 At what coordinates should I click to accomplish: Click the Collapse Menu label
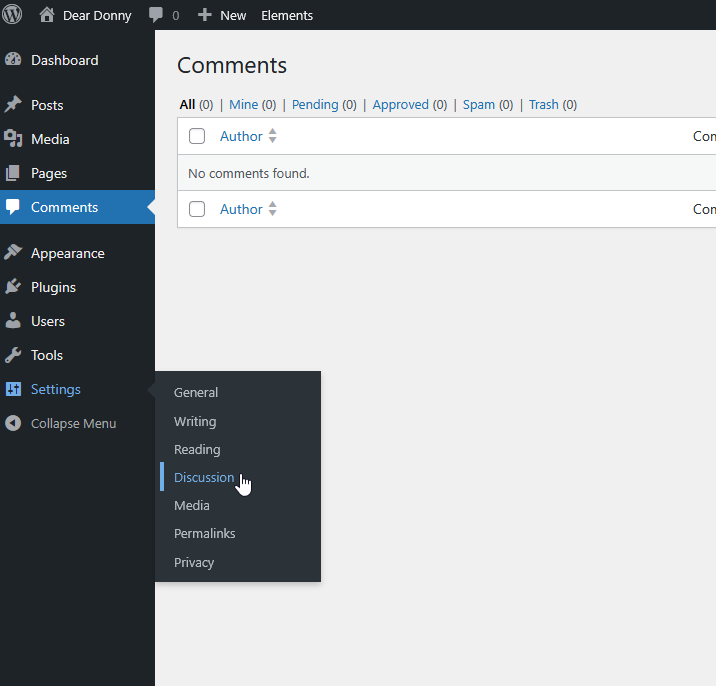point(74,423)
